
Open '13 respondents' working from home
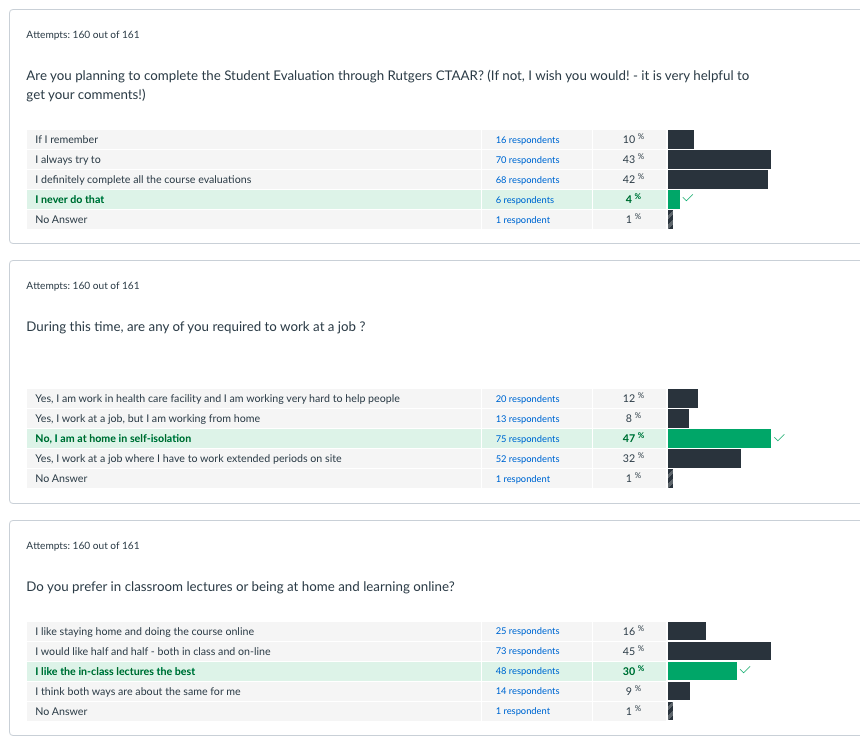click(x=527, y=419)
